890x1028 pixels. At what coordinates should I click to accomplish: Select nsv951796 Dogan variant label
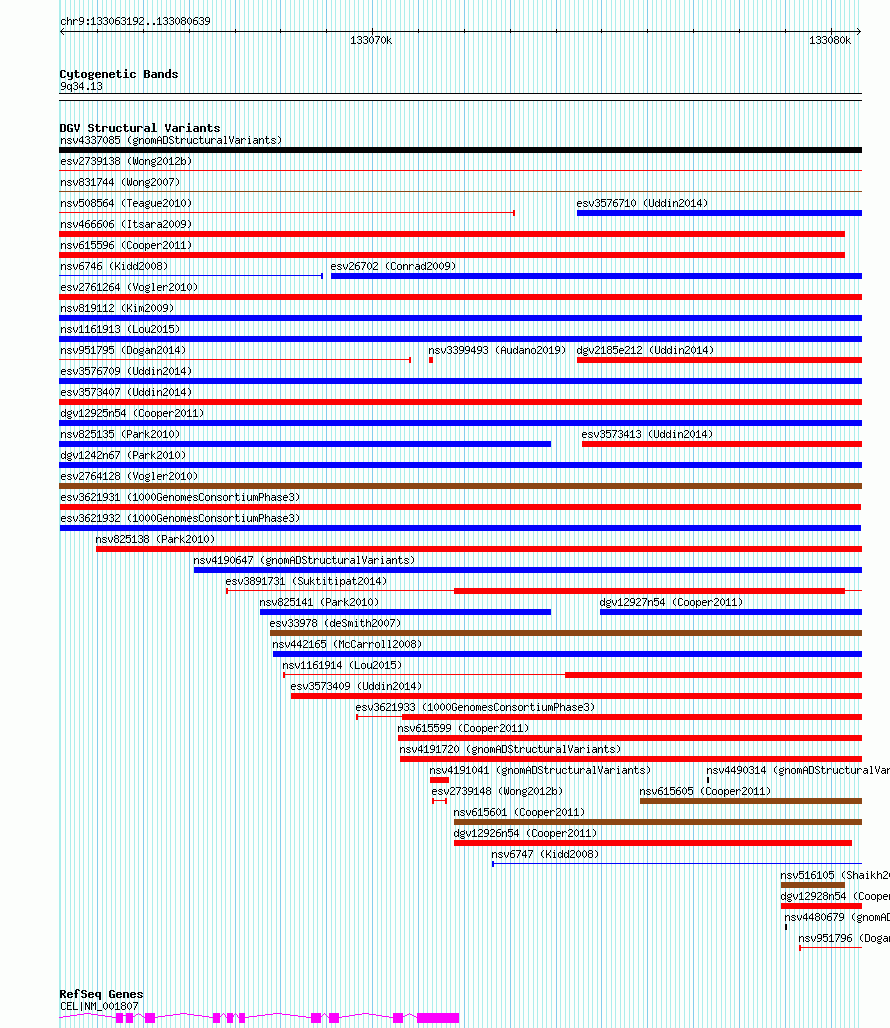pos(844,938)
